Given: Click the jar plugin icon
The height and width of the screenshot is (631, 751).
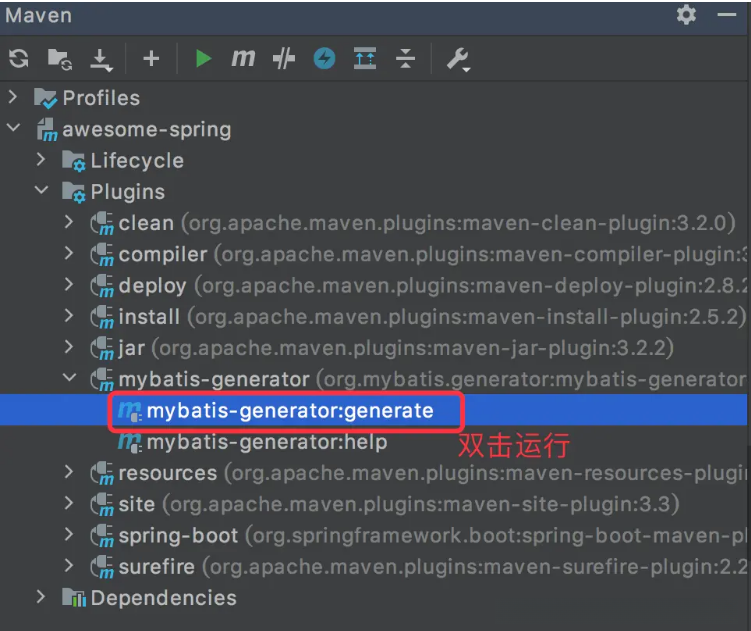Looking at the screenshot, I should click(x=102, y=348).
